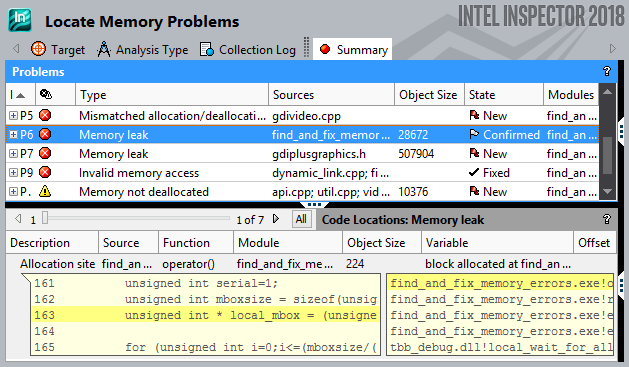Open the Target tab
This screenshot has height=367, width=629.
pos(58,49)
